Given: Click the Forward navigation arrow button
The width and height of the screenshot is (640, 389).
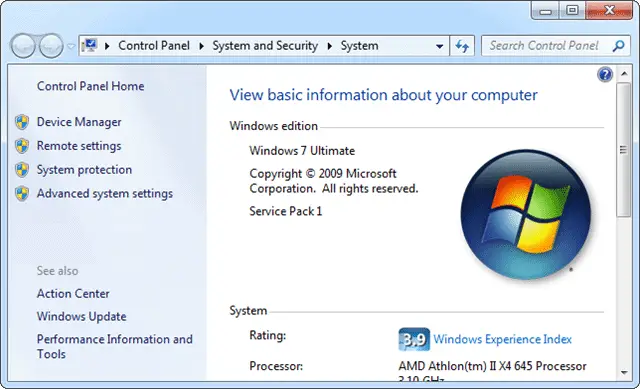Looking at the screenshot, I should [x=51, y=46].
